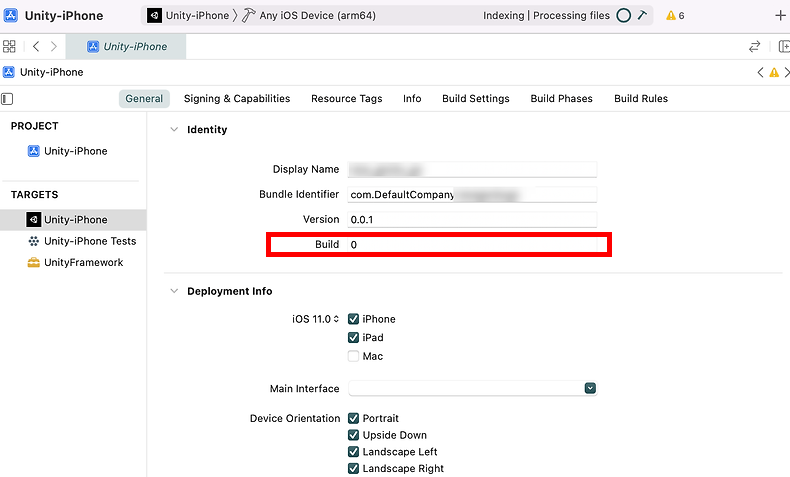Viewport: 790px width, 477px height.
Task: Click the indexing progress circle
Action: 624,16
